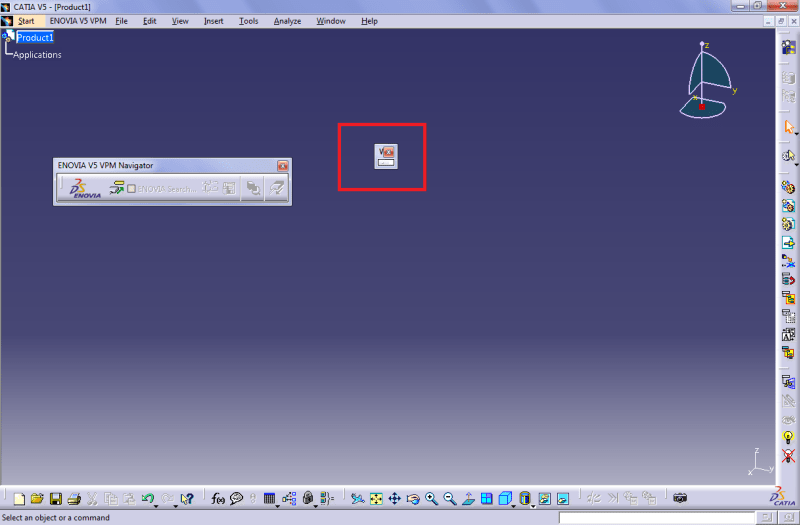Close the ENOVIA V5 VPM Navigator toolbar
Screen dimensions: 800x525
tap(282, 166)
